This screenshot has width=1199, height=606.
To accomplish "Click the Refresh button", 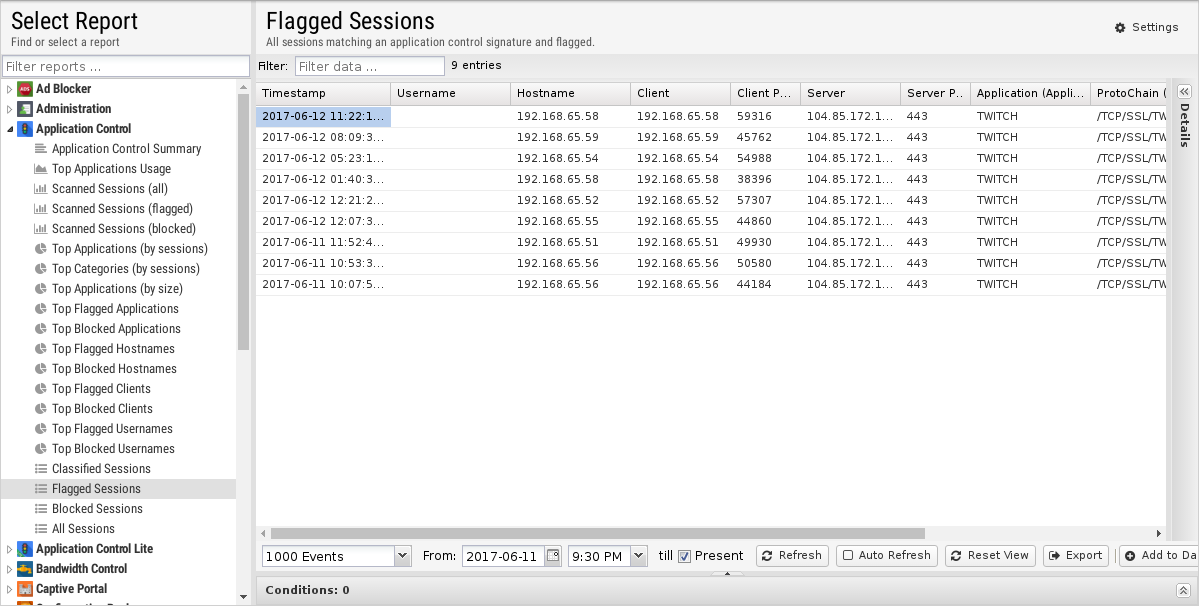I will pyautogui.click(x=792, y=556).
